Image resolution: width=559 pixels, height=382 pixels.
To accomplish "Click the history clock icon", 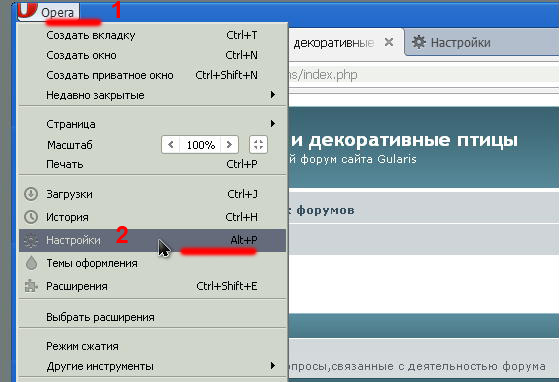I will [31, 217].
